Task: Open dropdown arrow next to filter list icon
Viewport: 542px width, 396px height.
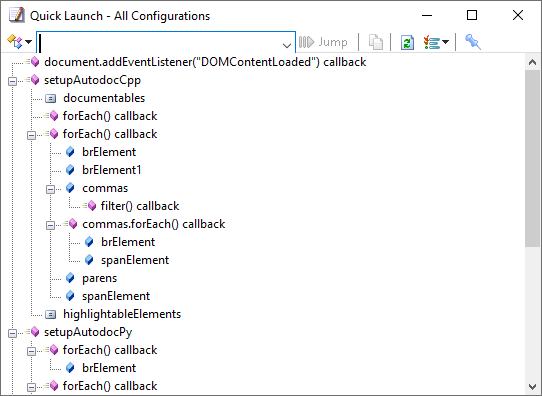Action: 446,42
